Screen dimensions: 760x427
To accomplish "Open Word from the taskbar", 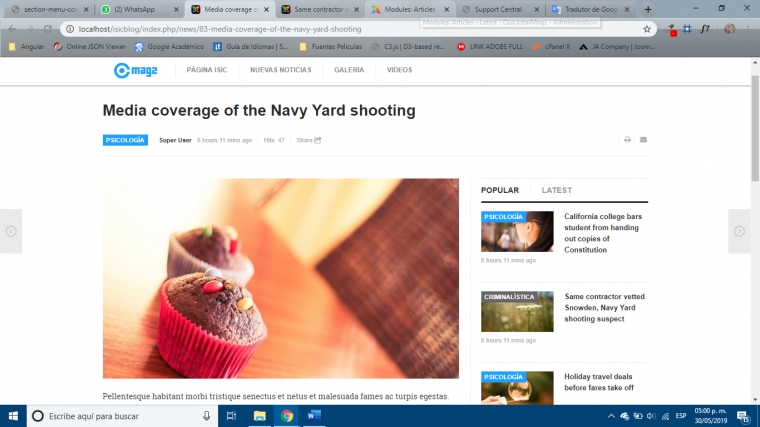I will tap(314, 416).
